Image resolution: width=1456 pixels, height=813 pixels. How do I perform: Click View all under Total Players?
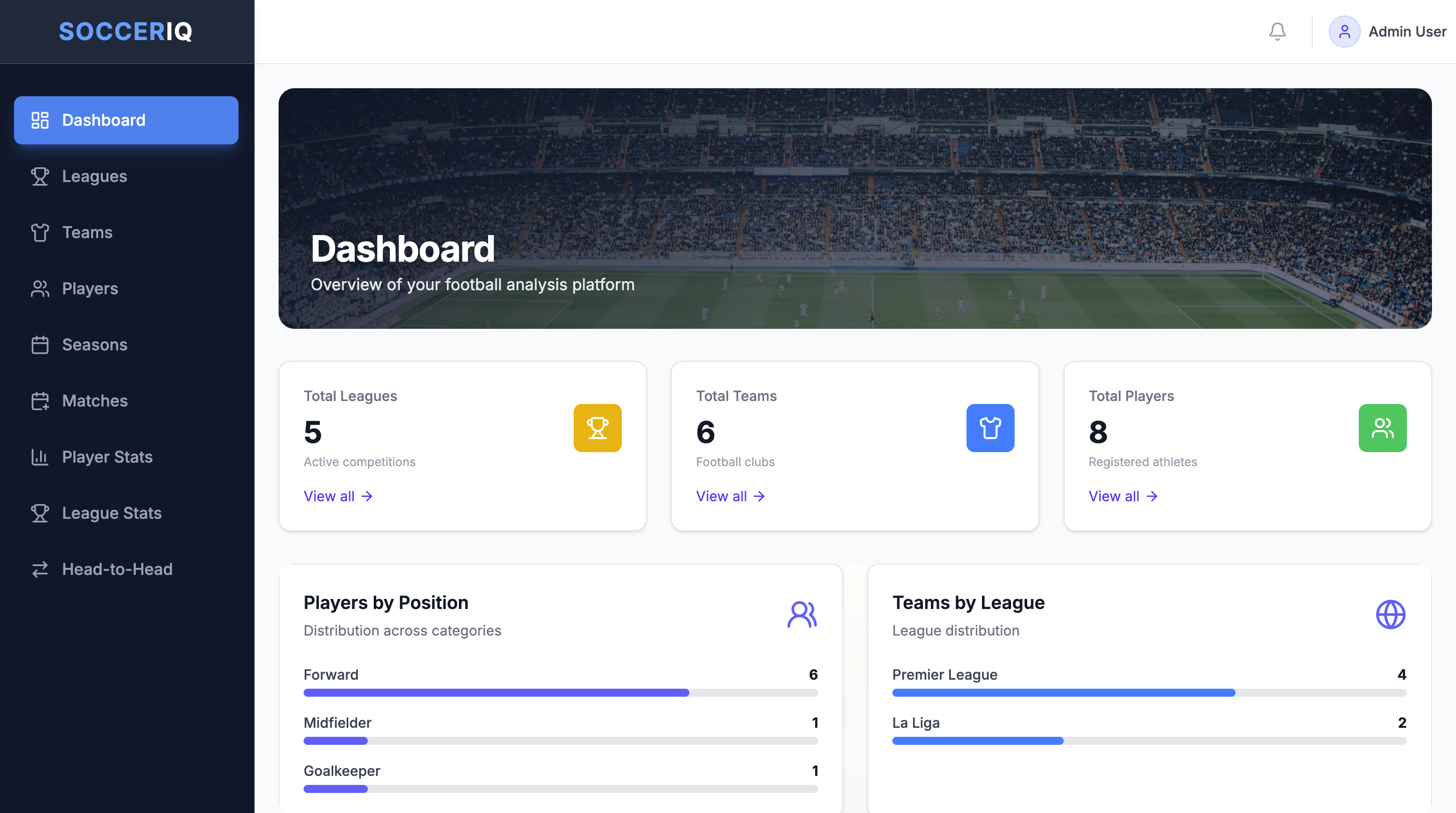1122,496
